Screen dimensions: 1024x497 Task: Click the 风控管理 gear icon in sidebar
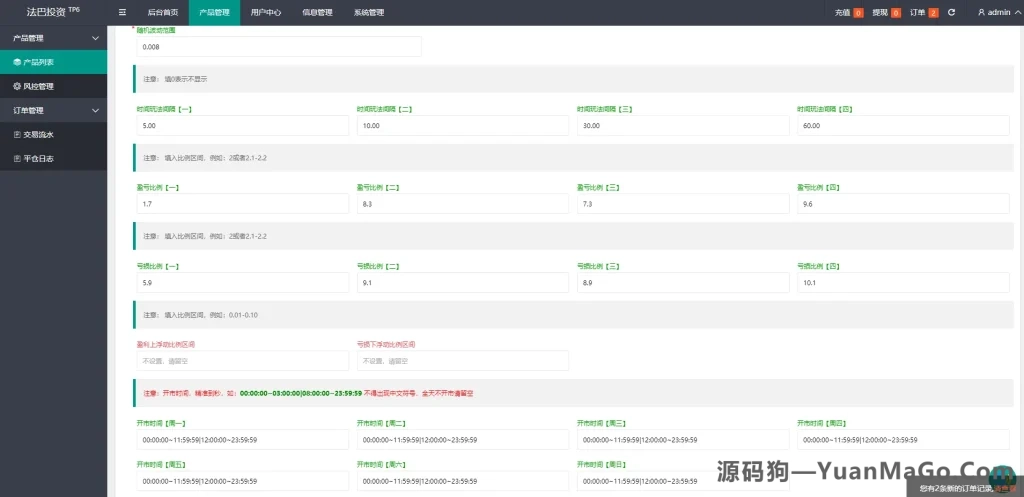(17, 86)
